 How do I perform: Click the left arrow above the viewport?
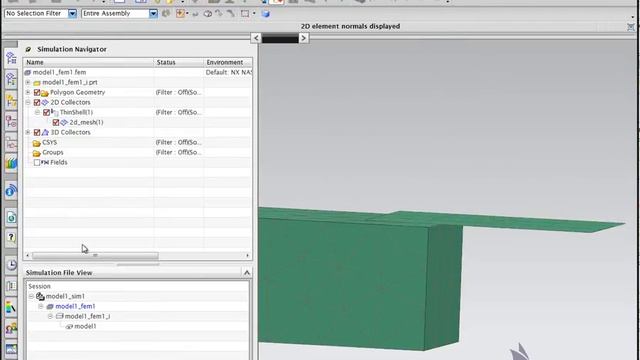point(256,38)
